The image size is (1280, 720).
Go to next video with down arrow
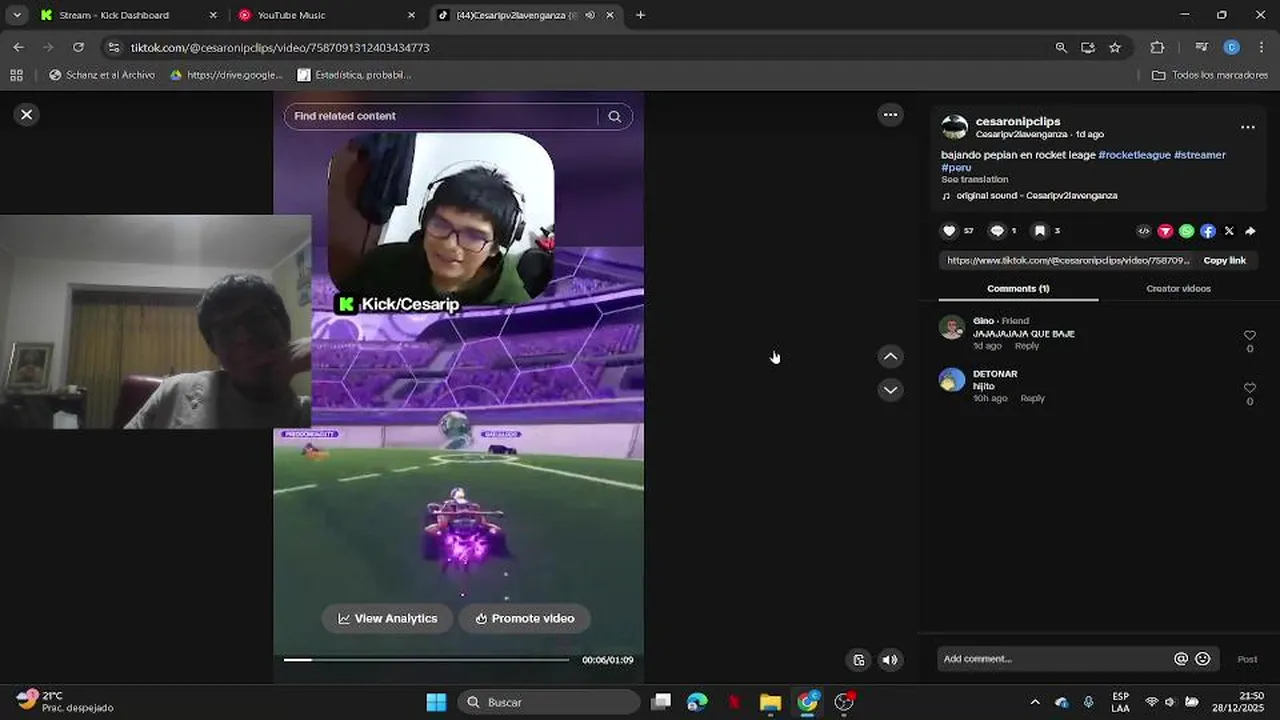coord(890,390)
